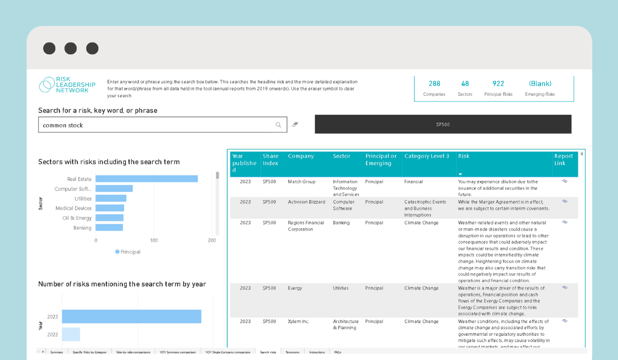Click 'Catastrophic Events and Business Interruptions' category cell
Viewport: 618px width, 360px height.
click(425, 208)
